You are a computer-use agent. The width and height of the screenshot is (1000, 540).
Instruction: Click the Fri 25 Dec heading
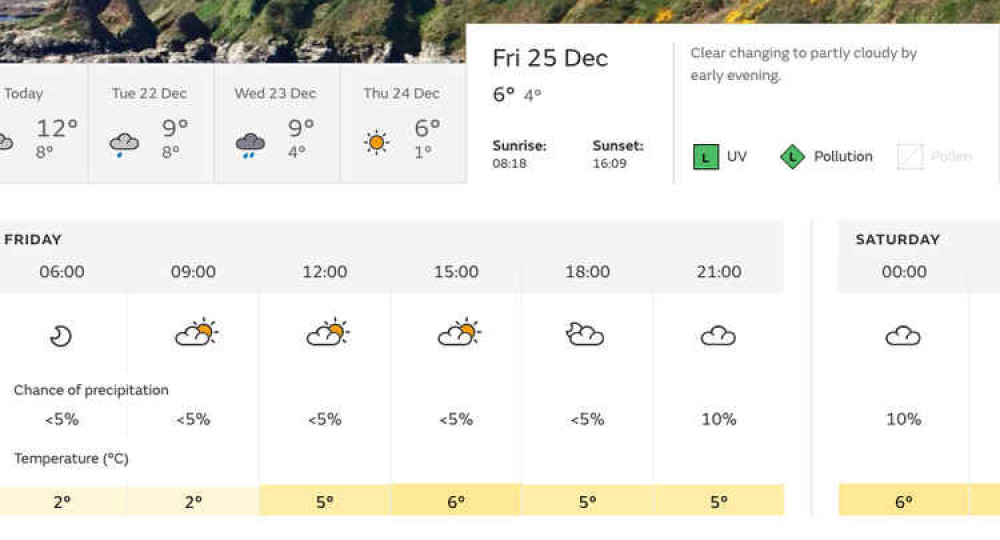click(550, 58)
